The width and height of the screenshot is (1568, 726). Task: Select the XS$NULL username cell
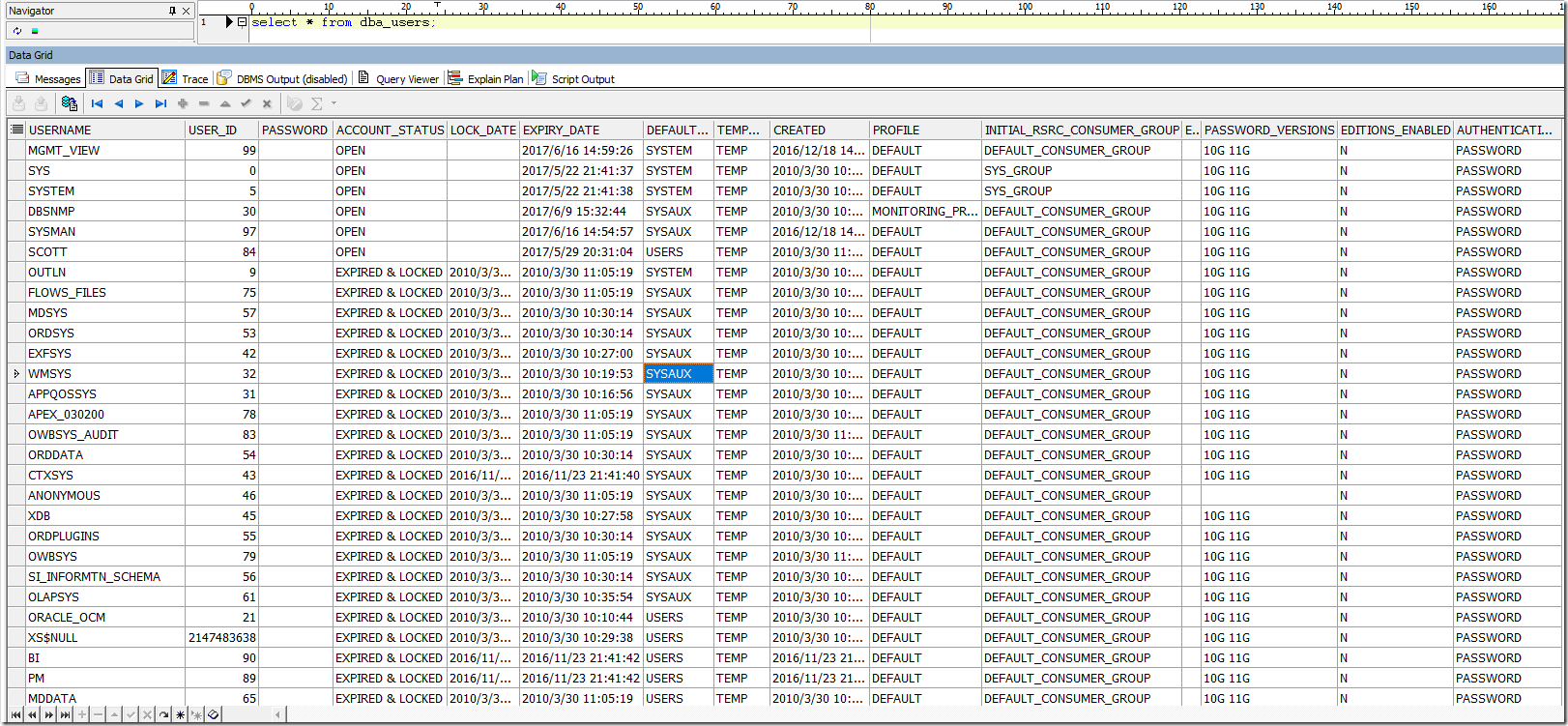[x=105, y=637]
